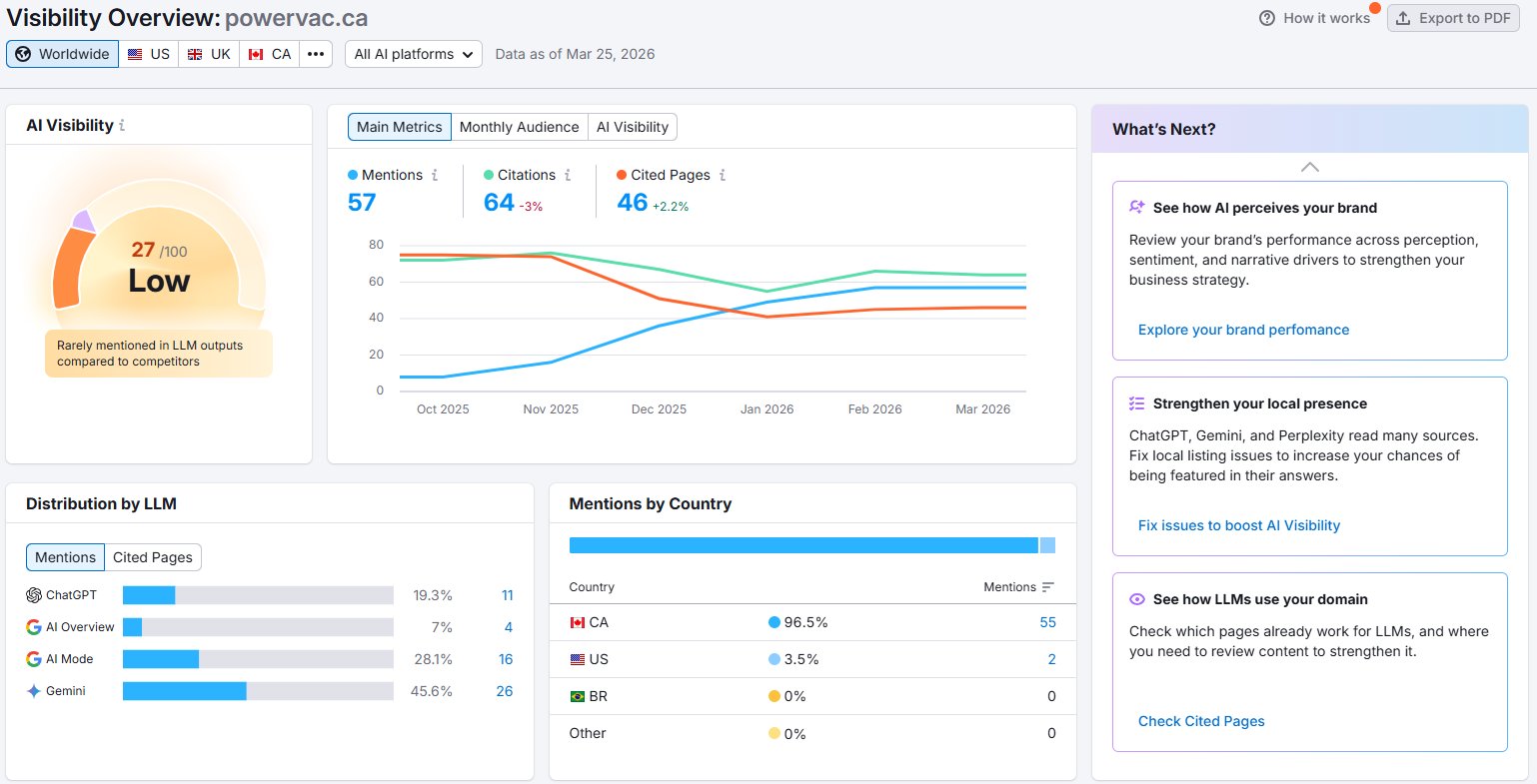Screen dimensions: 1537x784
Task: Click the How it works help icon
Action: pyautogui.click(x=1267, y=18)
